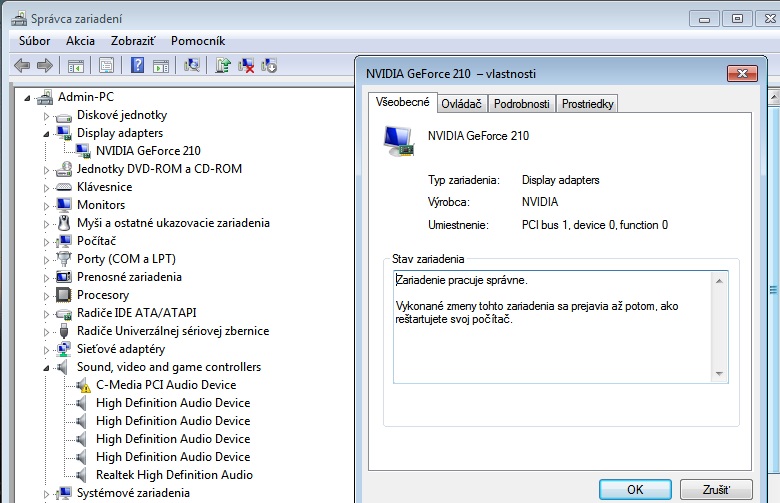Select the Prenosné zariadenia label
780x503 pixels.
point(129,277)
